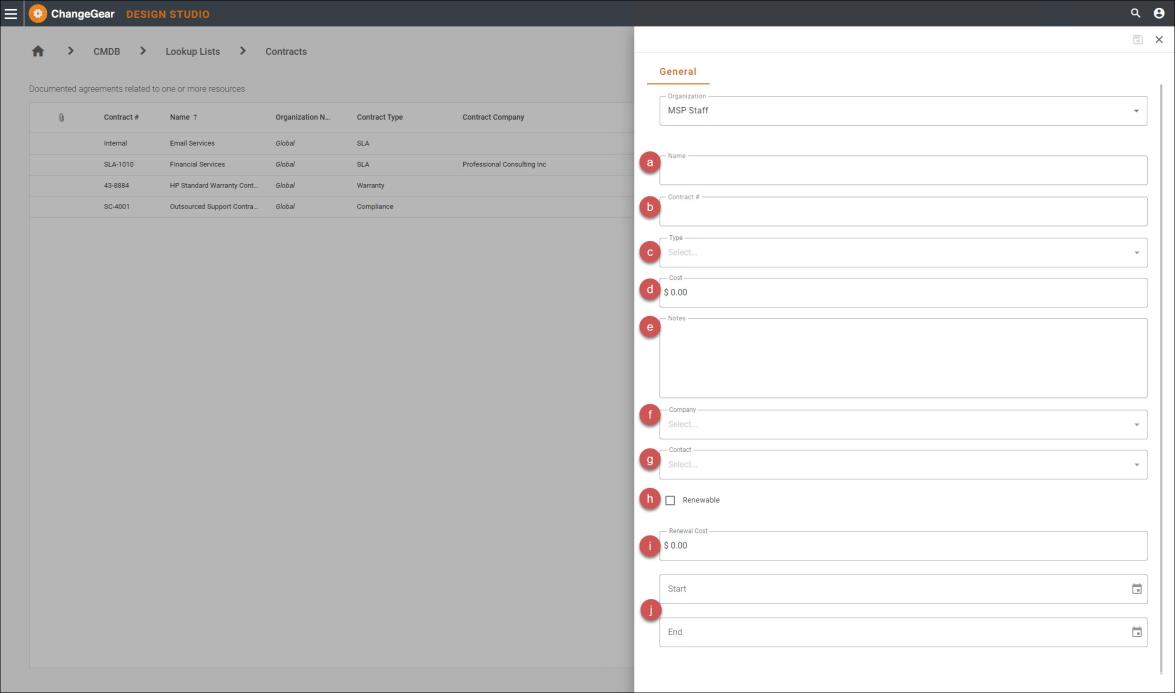Open the user account profile icon
Image resolution: width=1175 pixels, height=693 pixels.
pos(1159,13)
